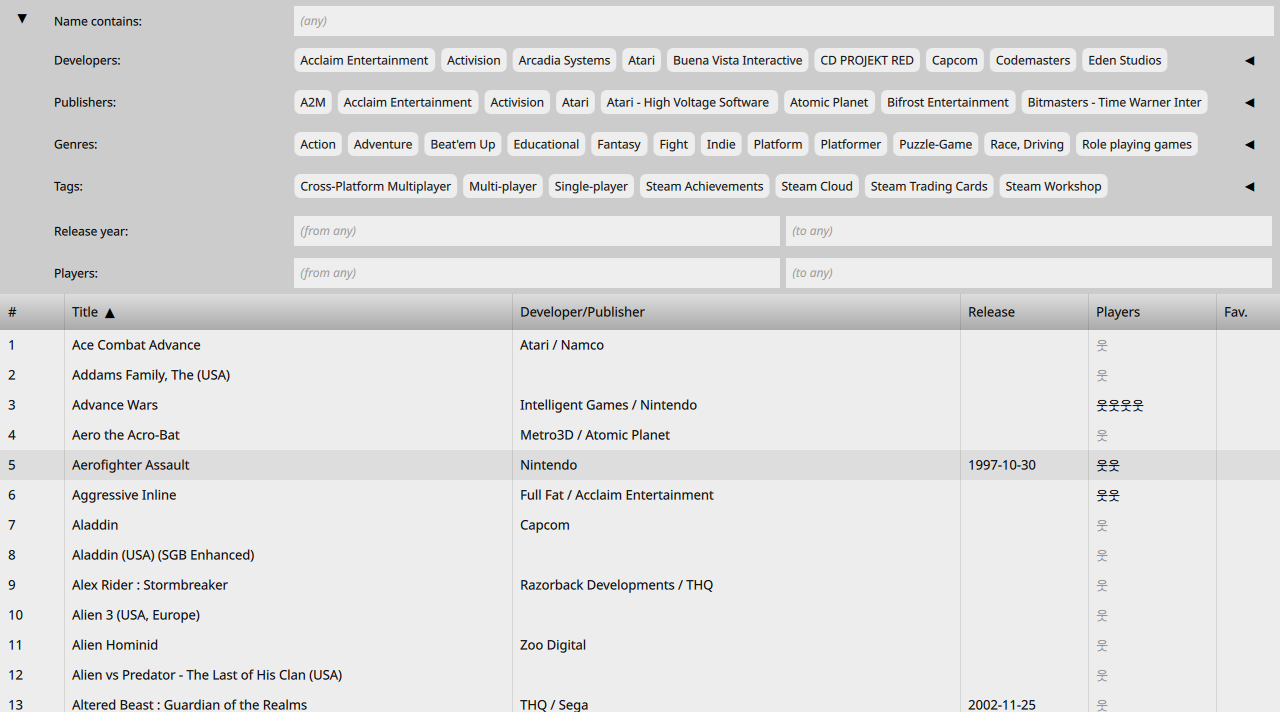Sort by the Fav. column header
This screenshot has width=1280, height=712.
point(1248,312)
